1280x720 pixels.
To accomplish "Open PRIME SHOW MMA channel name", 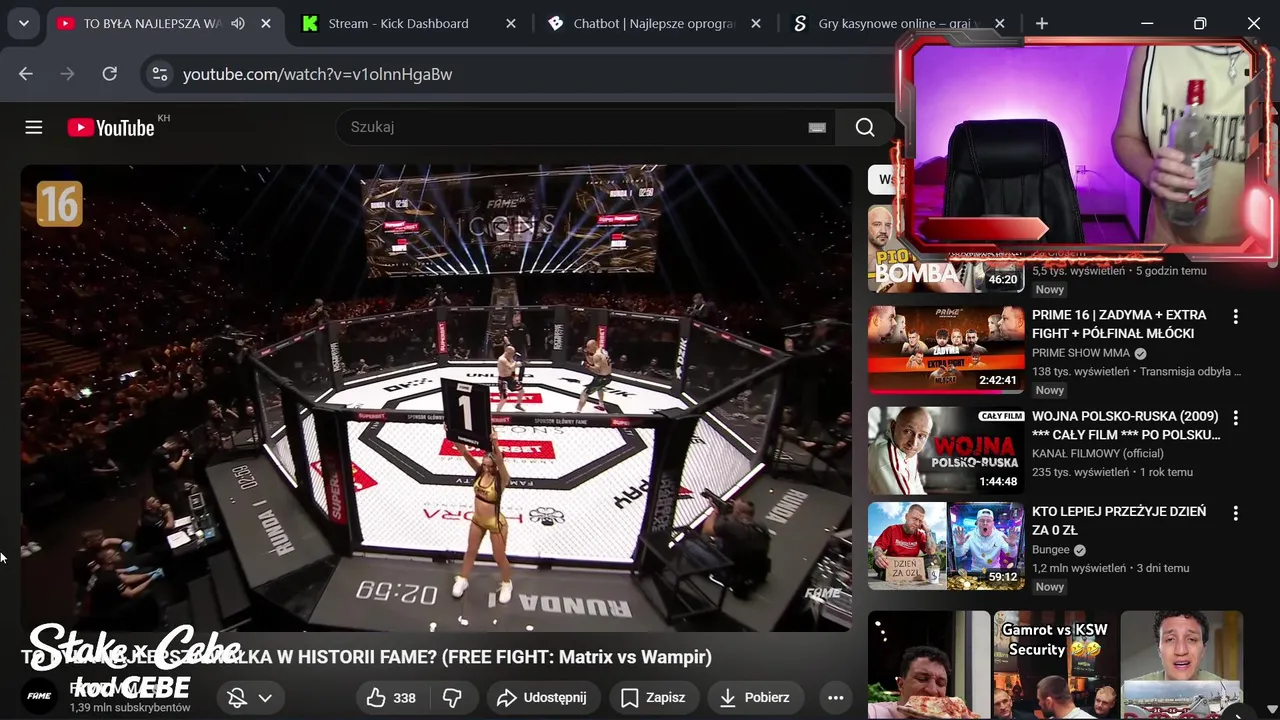I will [x=1081, y=353].
